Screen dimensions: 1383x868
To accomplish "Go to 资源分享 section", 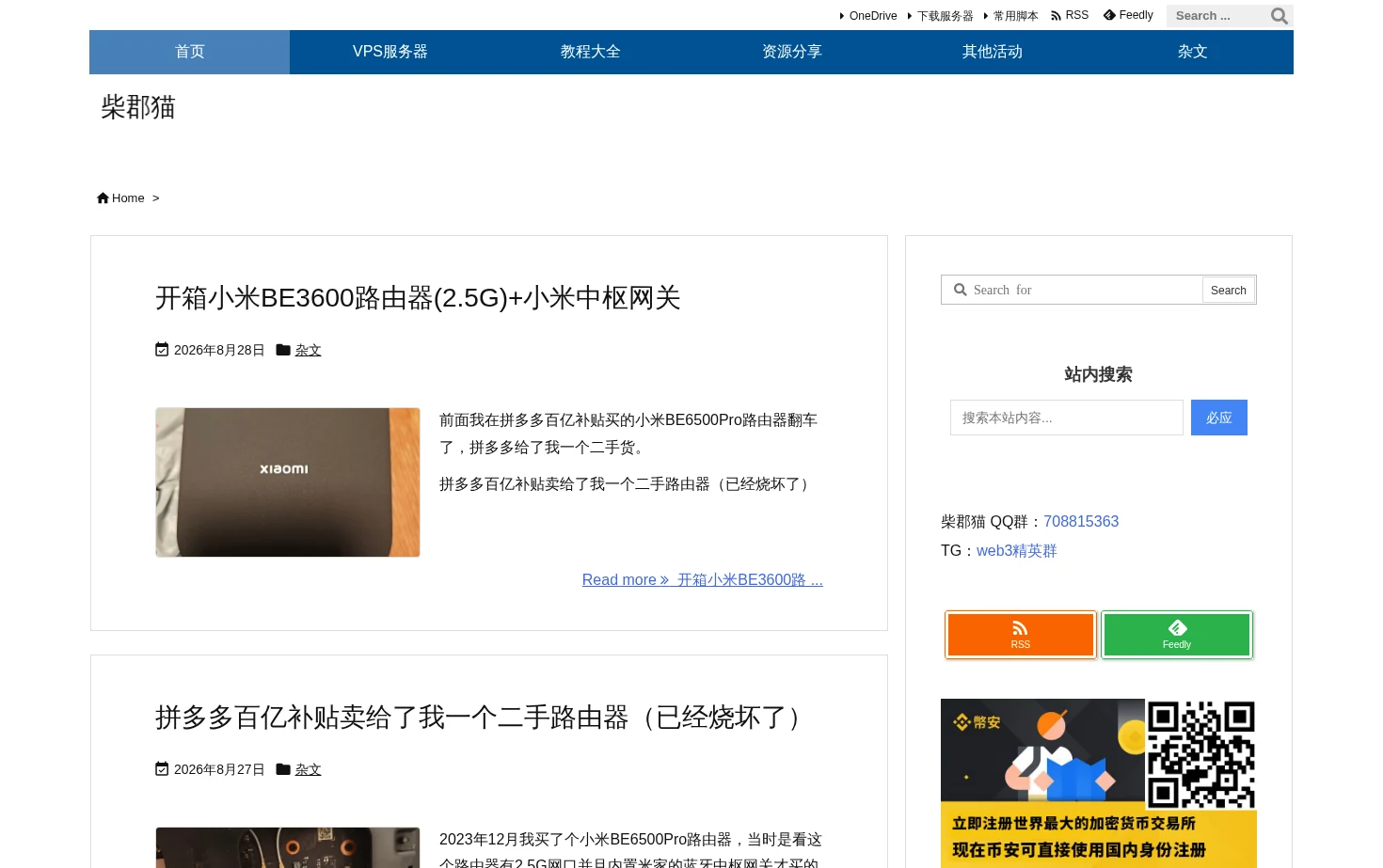I will [x=792, y=52].
